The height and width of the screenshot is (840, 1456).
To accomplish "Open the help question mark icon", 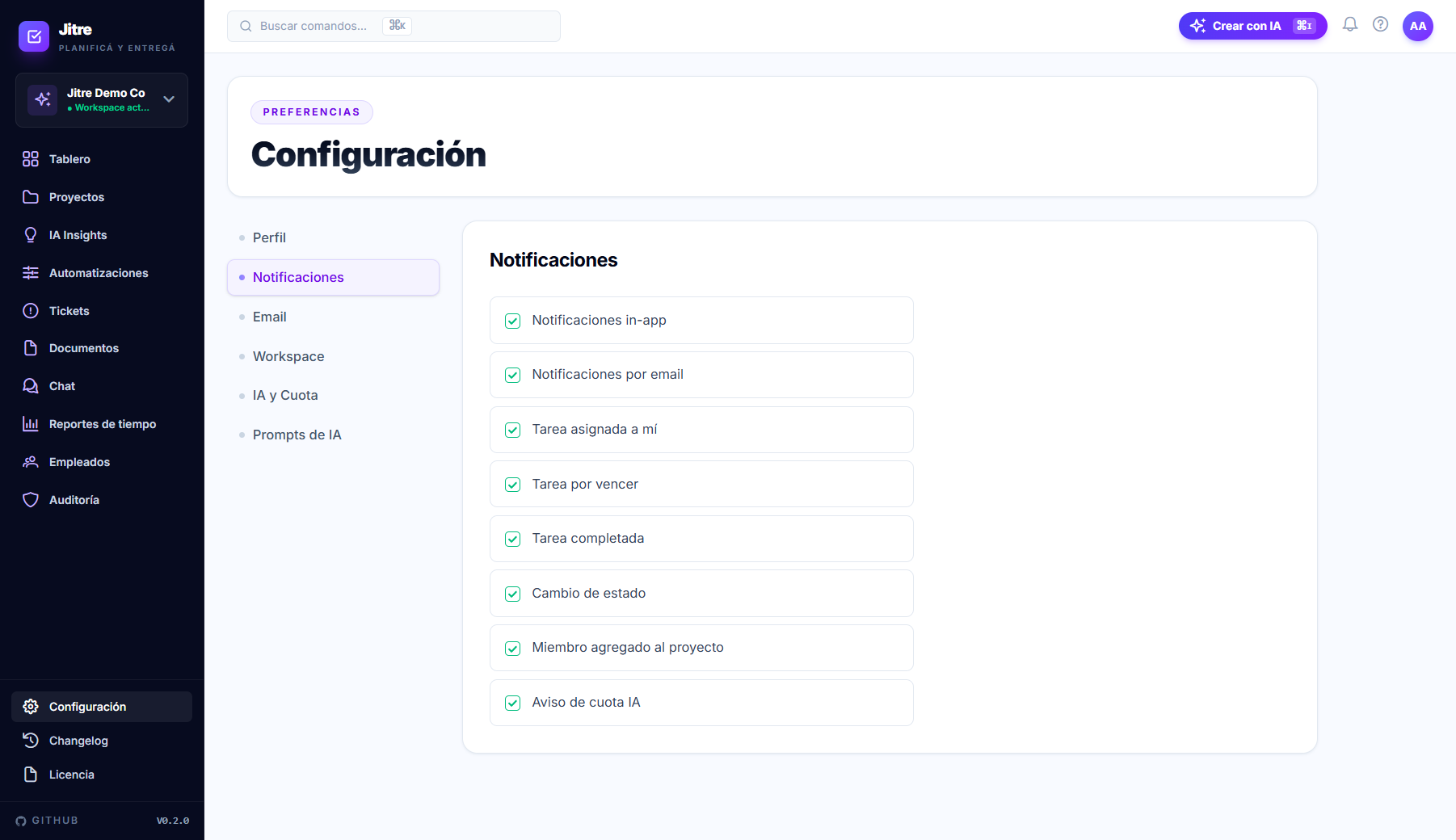I will pyautogui.click(x=1381, y=25).
